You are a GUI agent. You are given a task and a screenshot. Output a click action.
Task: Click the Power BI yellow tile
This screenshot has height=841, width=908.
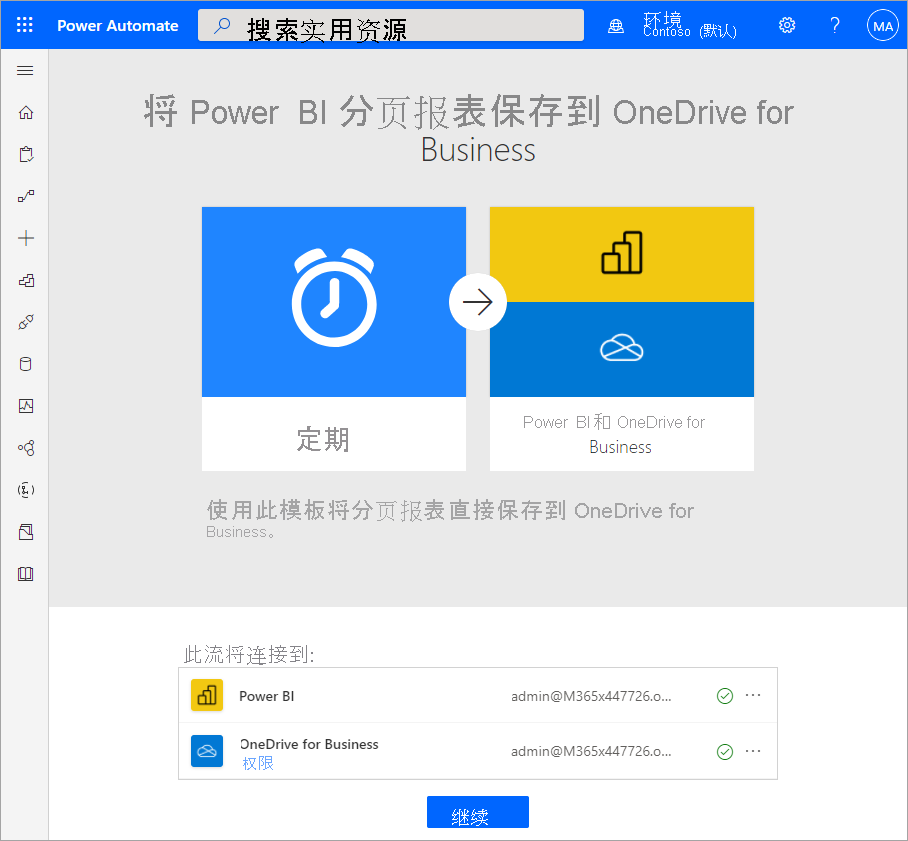pos(621,254)
